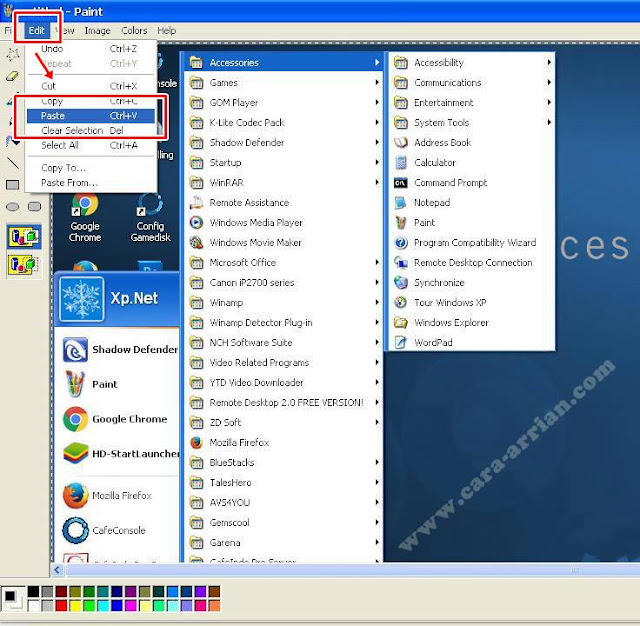640x626 pixels.
Task: Click the Address Book icon
Action: (x=401, y=142)
